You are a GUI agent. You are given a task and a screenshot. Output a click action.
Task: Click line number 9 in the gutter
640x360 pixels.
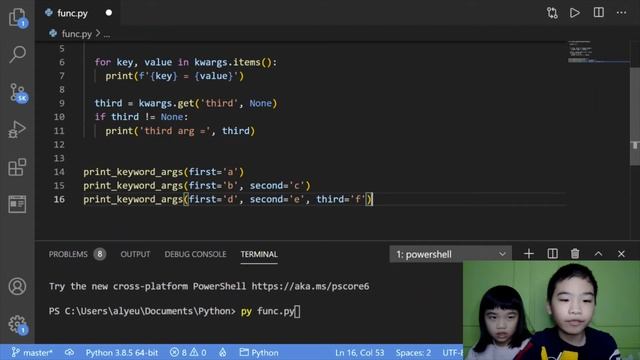coord(62,103)
